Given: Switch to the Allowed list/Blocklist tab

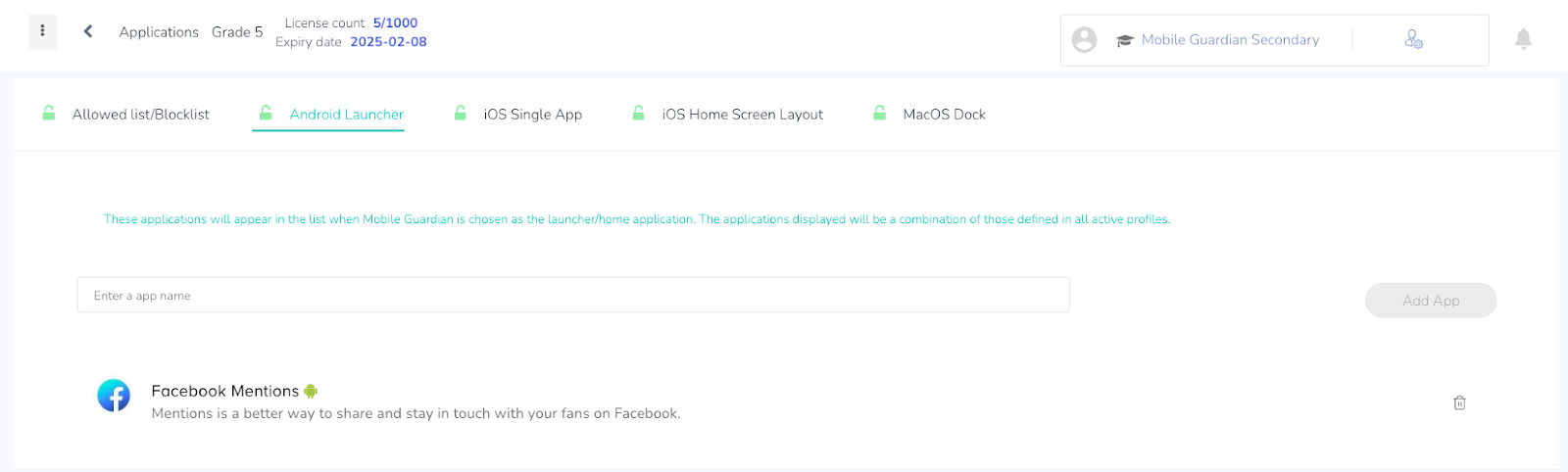Looking at the screenshot, I should tap(140, 115).
